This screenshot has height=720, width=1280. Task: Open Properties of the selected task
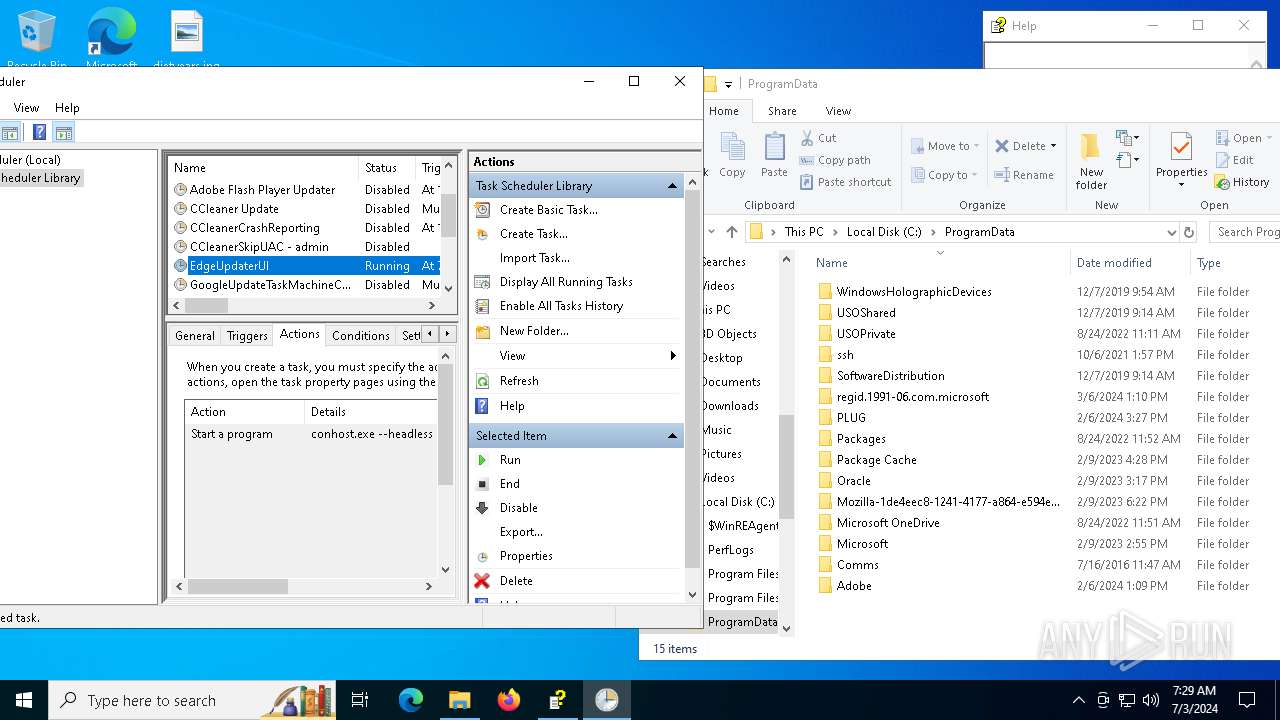(526, 556)
